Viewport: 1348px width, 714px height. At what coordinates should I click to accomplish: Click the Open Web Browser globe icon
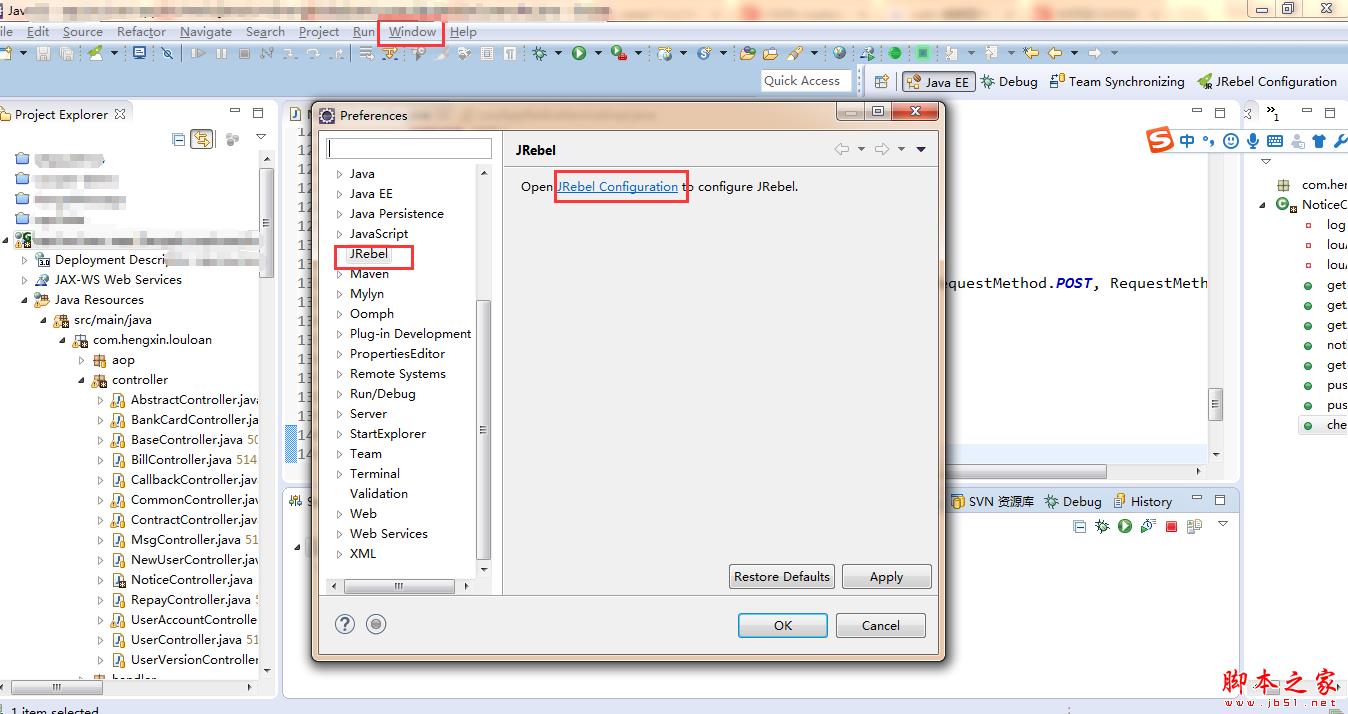click(x=839, y=53)
